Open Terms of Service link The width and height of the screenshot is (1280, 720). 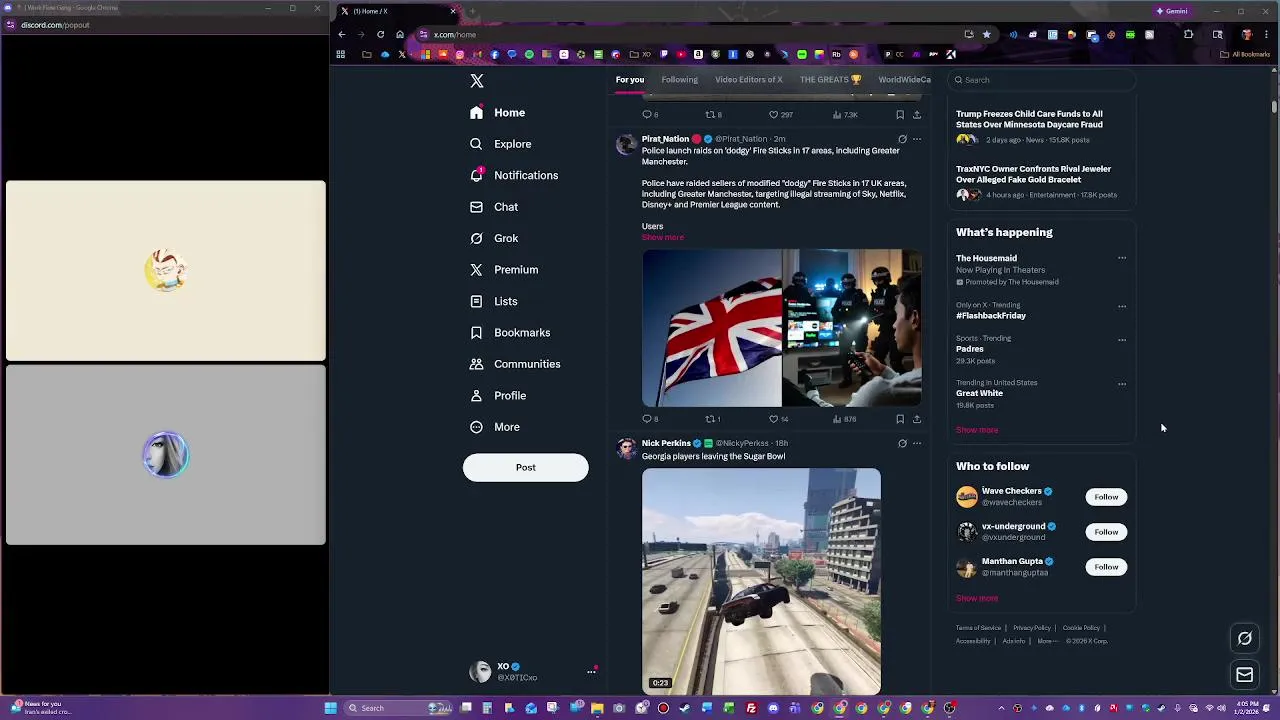978,628
